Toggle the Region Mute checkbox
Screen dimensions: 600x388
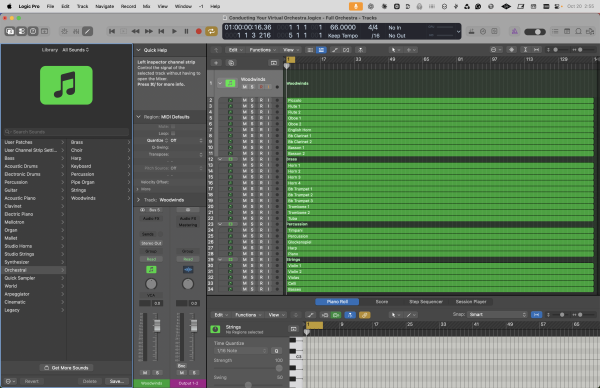click(173, 127)
